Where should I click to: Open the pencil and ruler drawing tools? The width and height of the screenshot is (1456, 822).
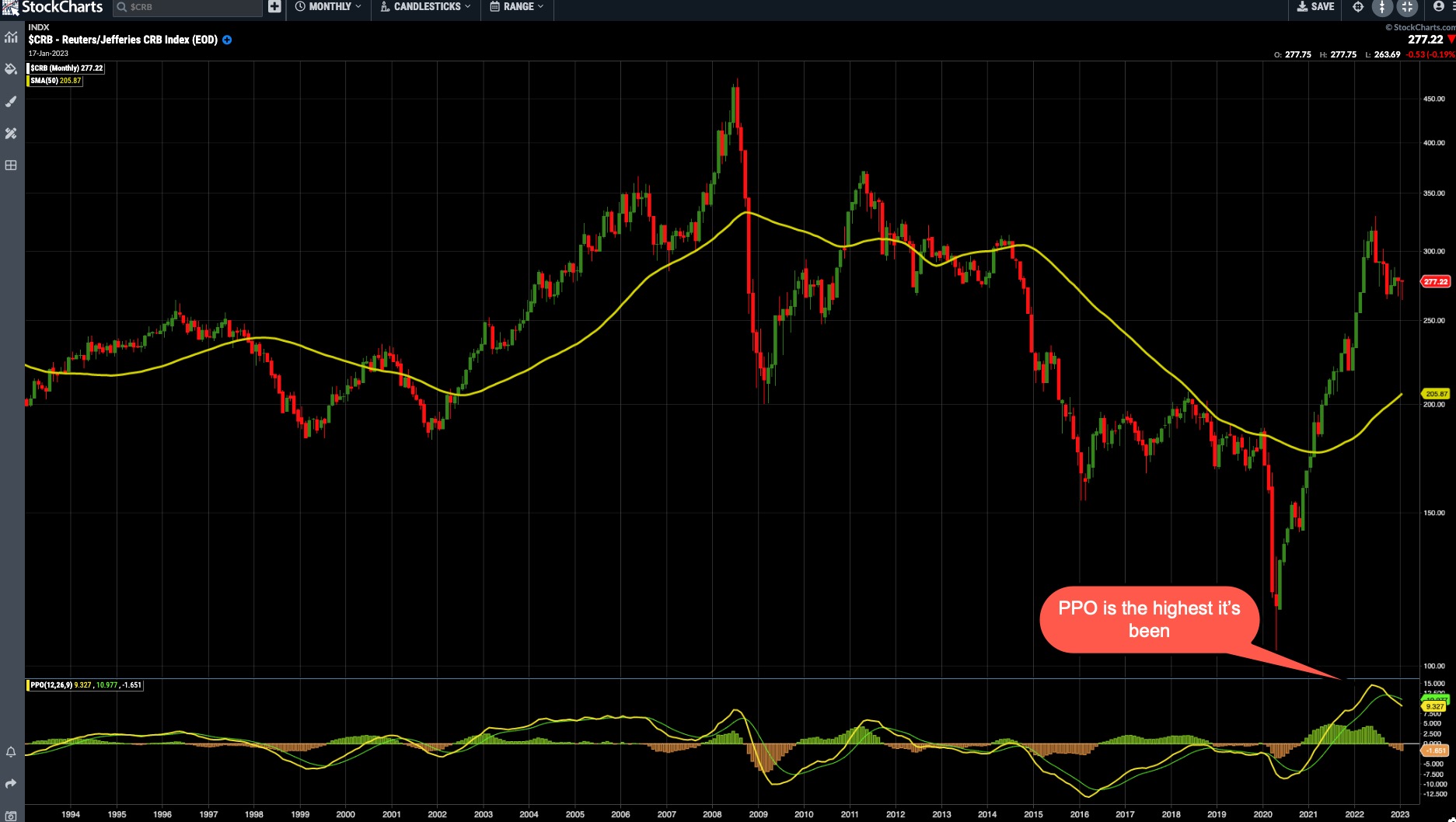click(x=11, y=134)
